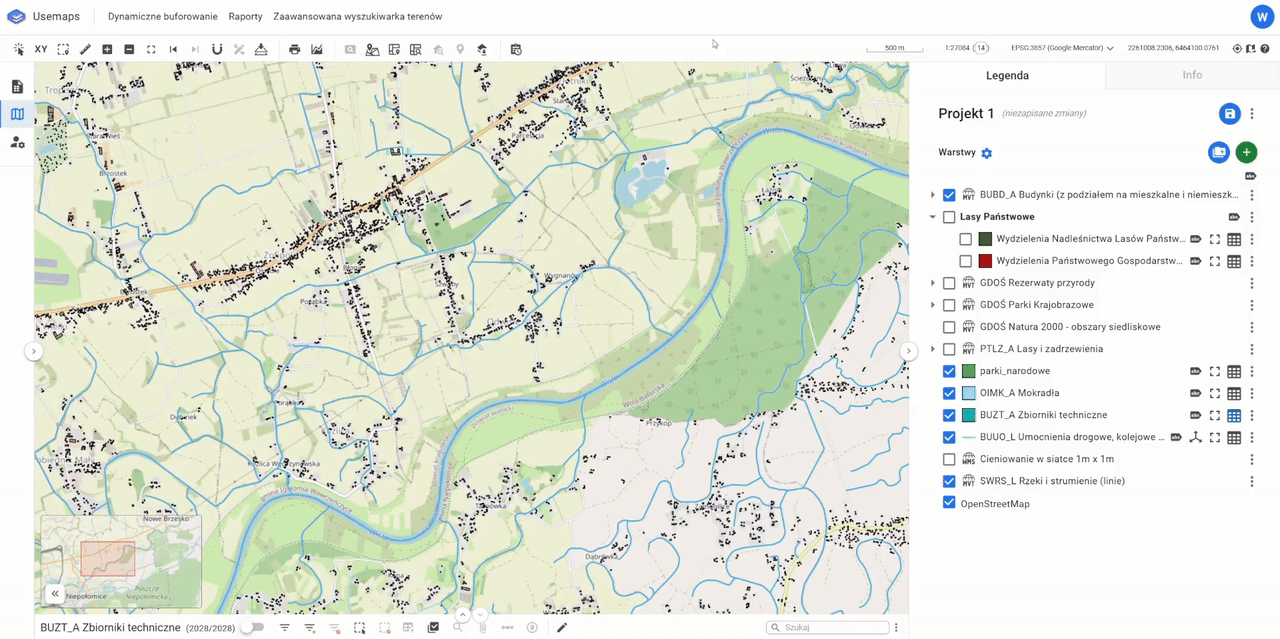This screenshot has width=1280, height=639.
Task: Save project with the blue save icon
Action: [1229, 114]
